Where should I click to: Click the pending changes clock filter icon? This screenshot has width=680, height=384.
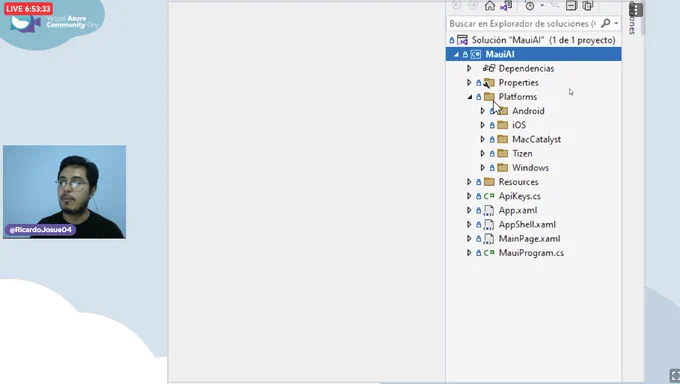[x=530, y=6]
